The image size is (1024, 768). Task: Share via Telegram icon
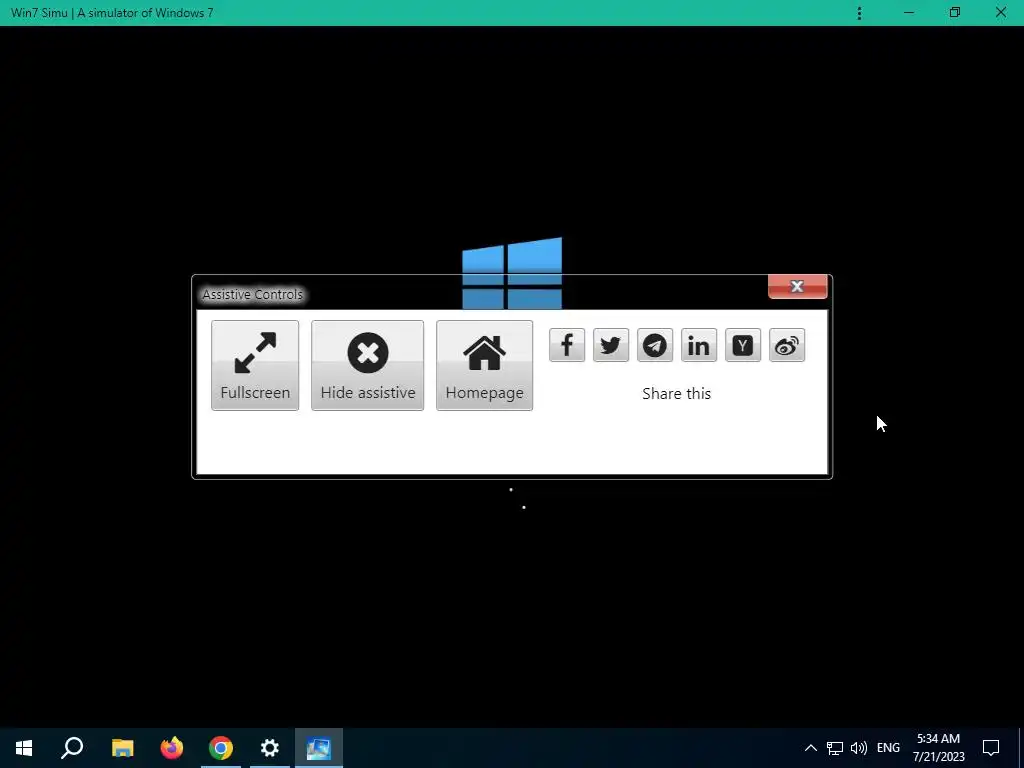pyautogui.click(x=655, y=345)
